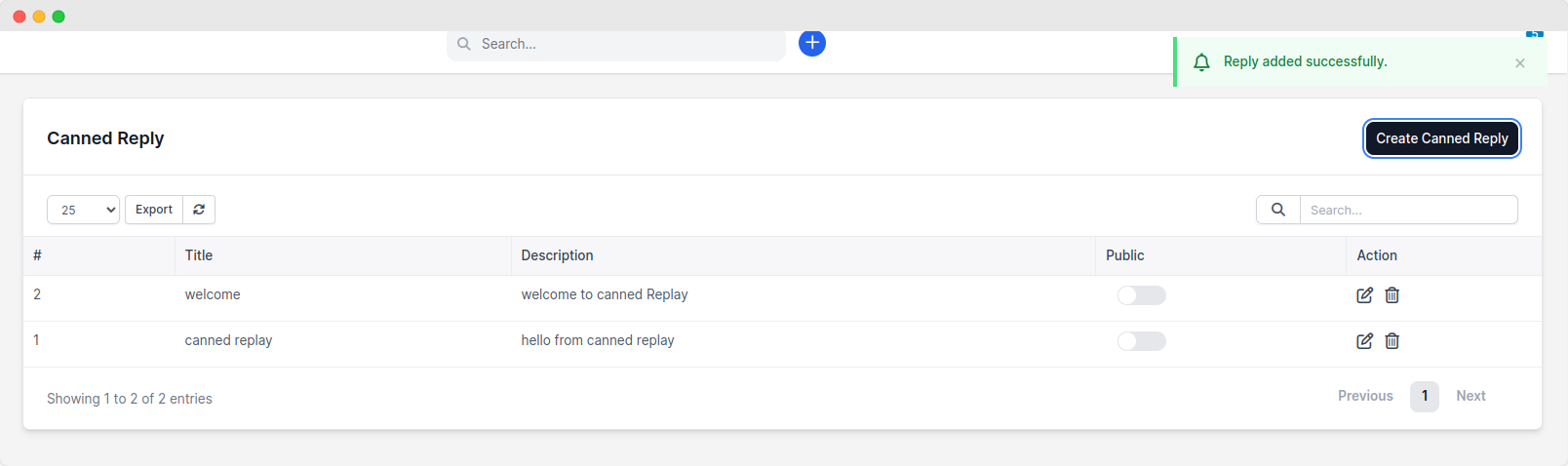Image resolution: width=1568 pixels, height=466 pixels.
Task: Go to the Next page
Action: click(x=1470, y=396)
